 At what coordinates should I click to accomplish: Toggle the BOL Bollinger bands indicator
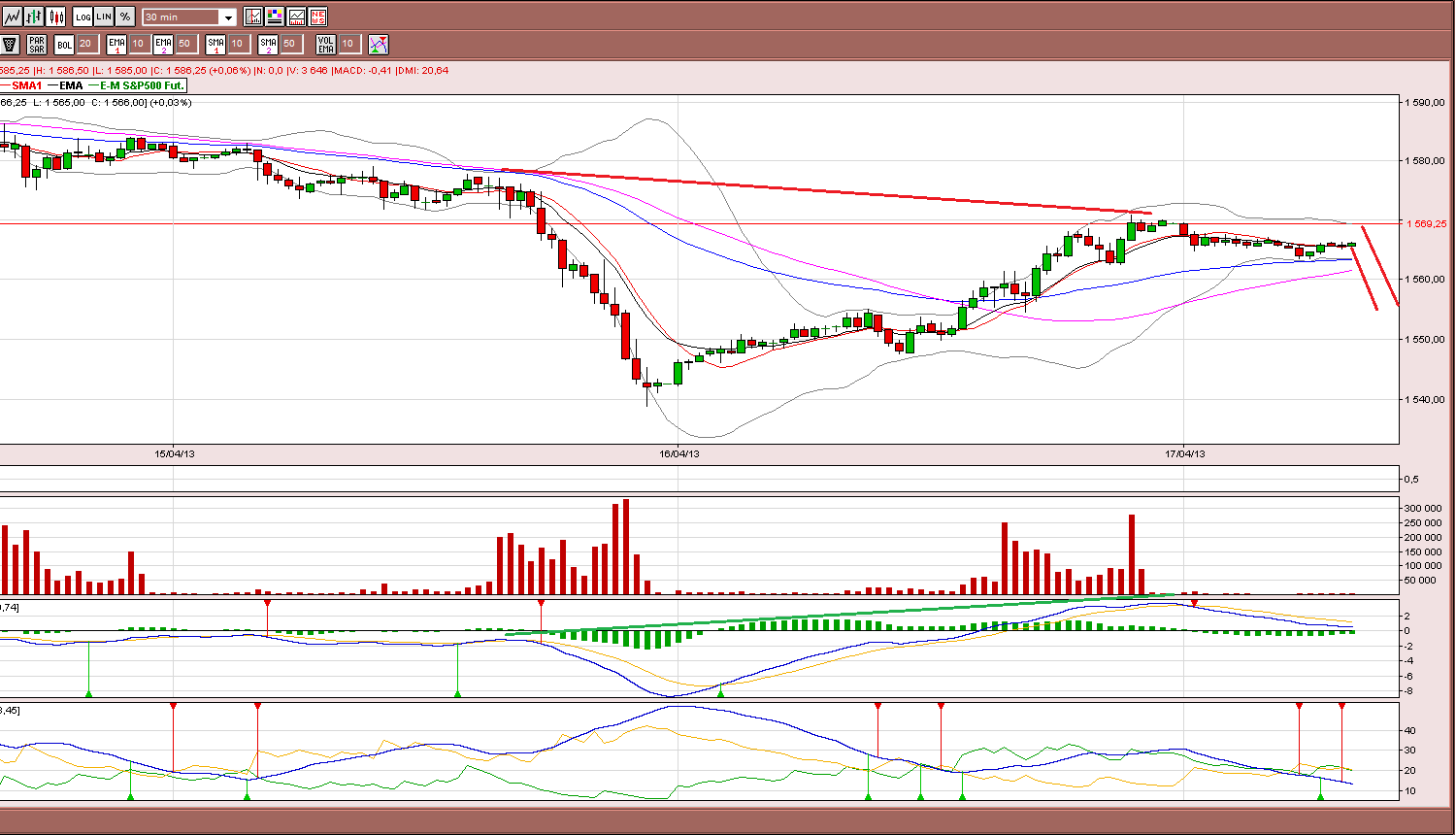64,44
